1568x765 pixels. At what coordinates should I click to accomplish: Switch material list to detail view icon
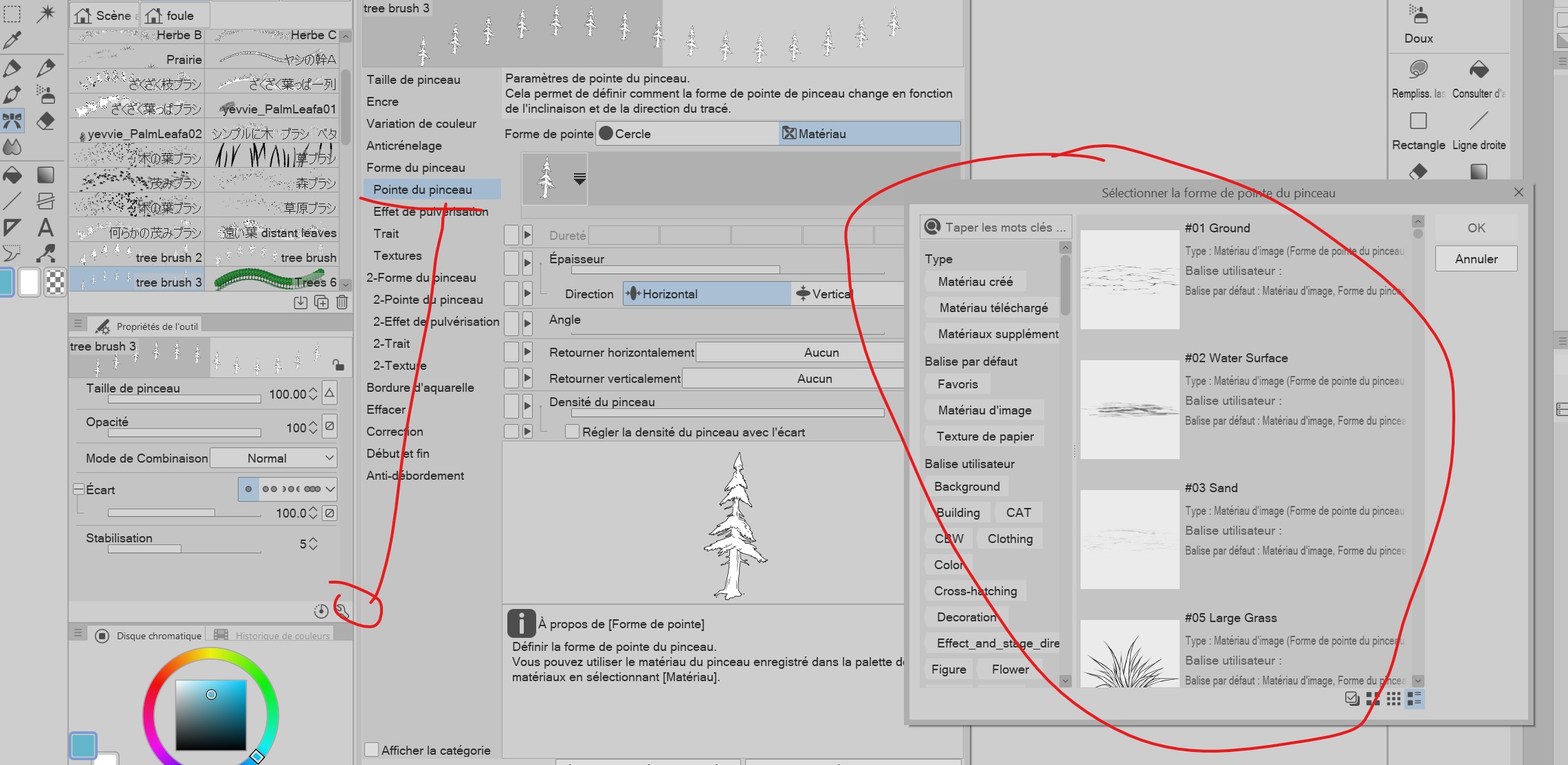(x=1414, y=699)
